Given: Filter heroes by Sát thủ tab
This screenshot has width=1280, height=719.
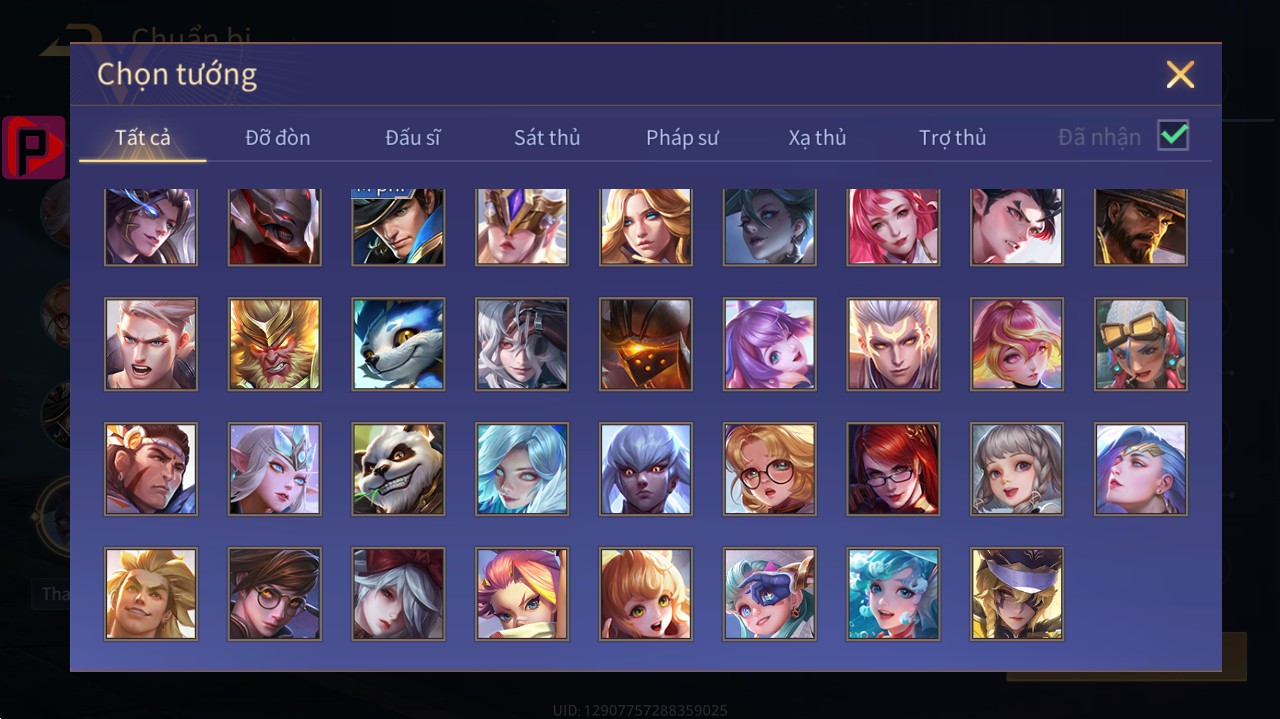Looking at the screenshot, I should [547, 137].
